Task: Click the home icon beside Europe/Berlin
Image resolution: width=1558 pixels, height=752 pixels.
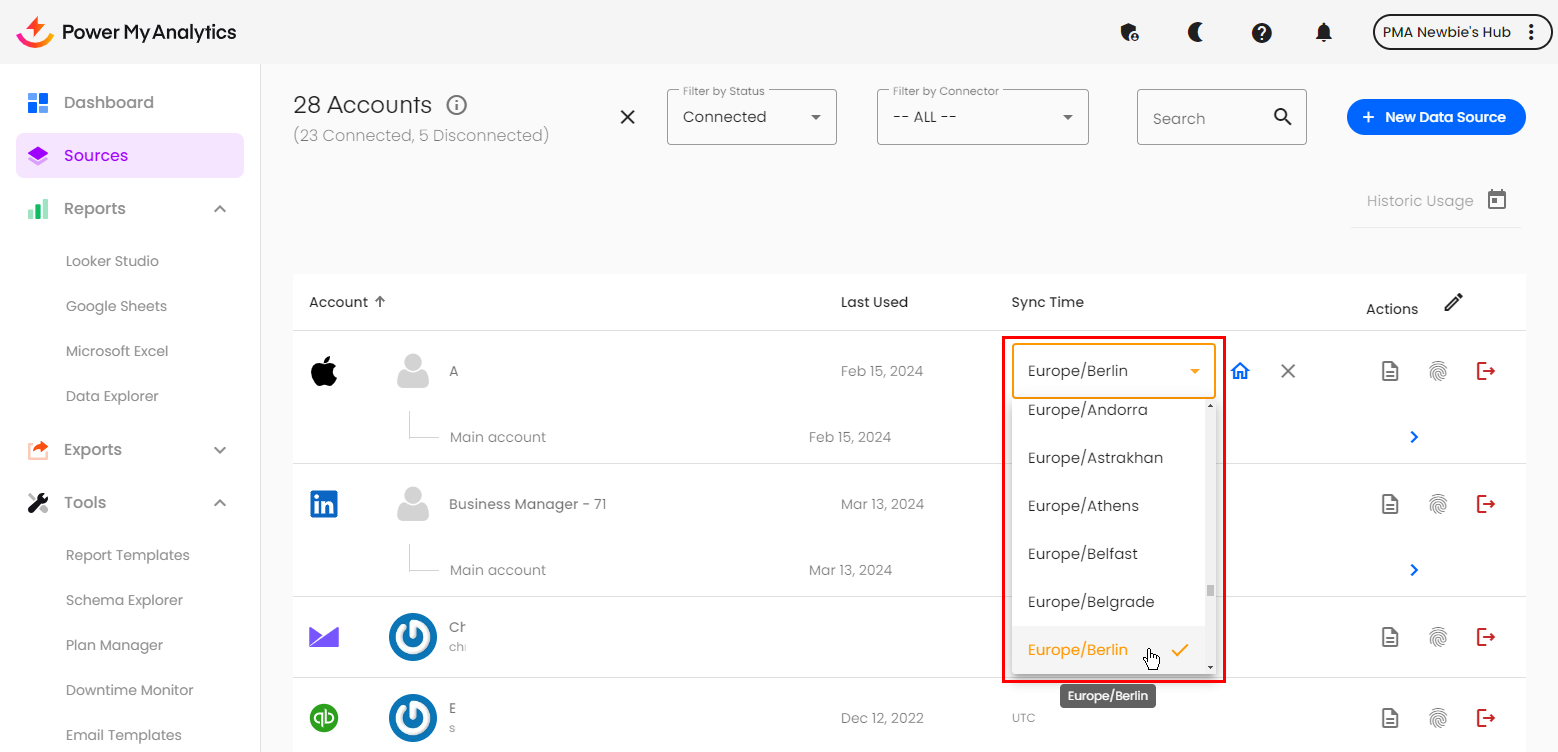Action: [x=1240, y=371]
